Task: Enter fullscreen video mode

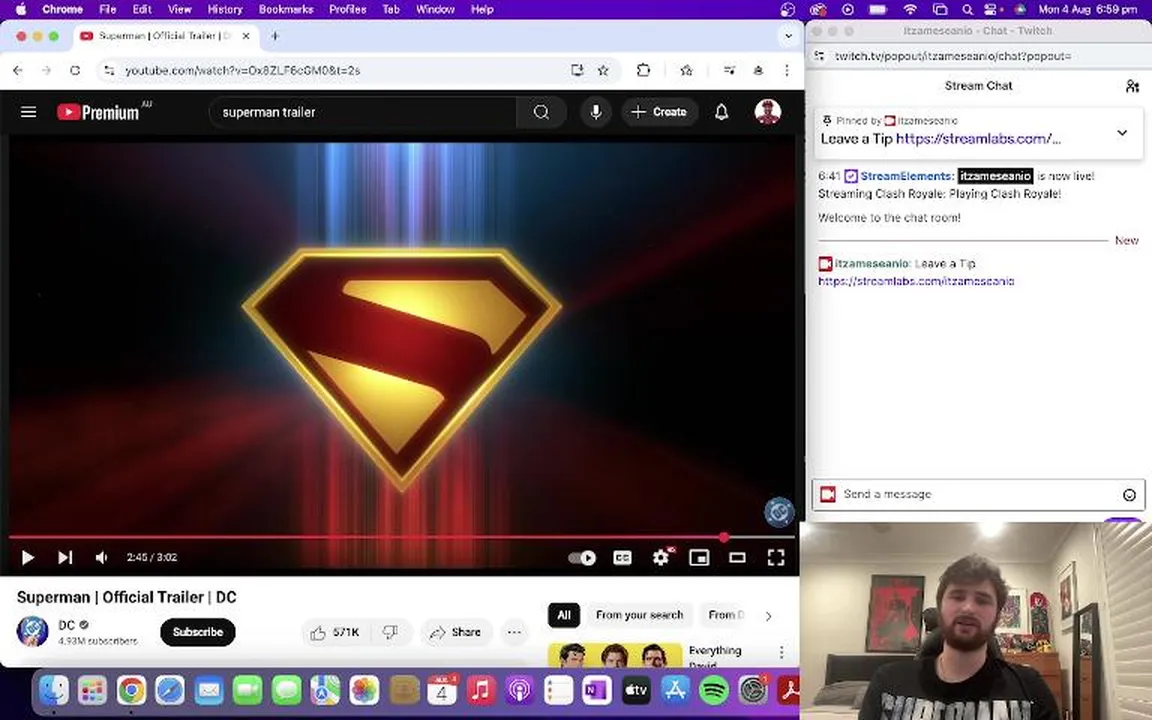Action: [x=776, y=558]
